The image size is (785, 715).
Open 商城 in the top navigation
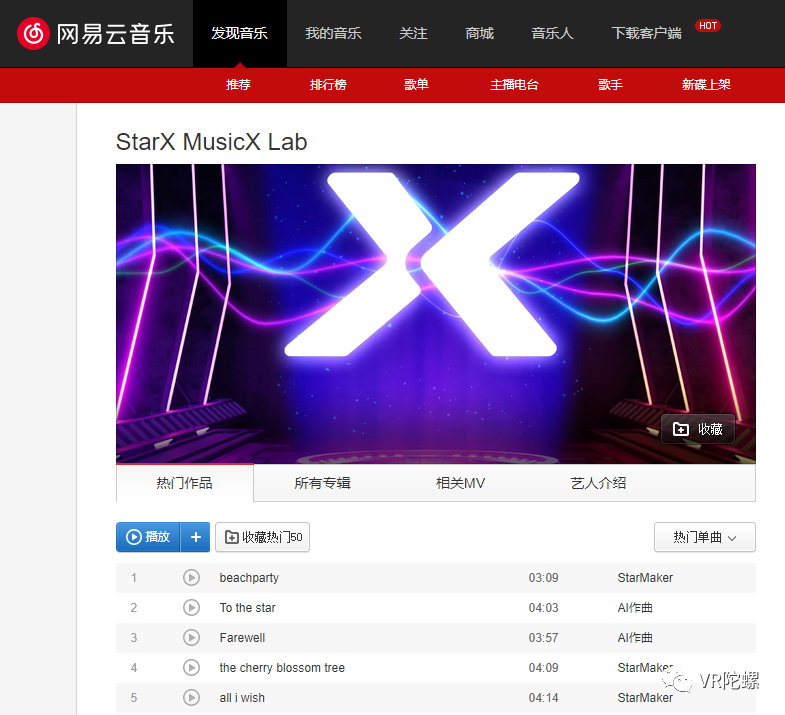(x=480, y=34)
